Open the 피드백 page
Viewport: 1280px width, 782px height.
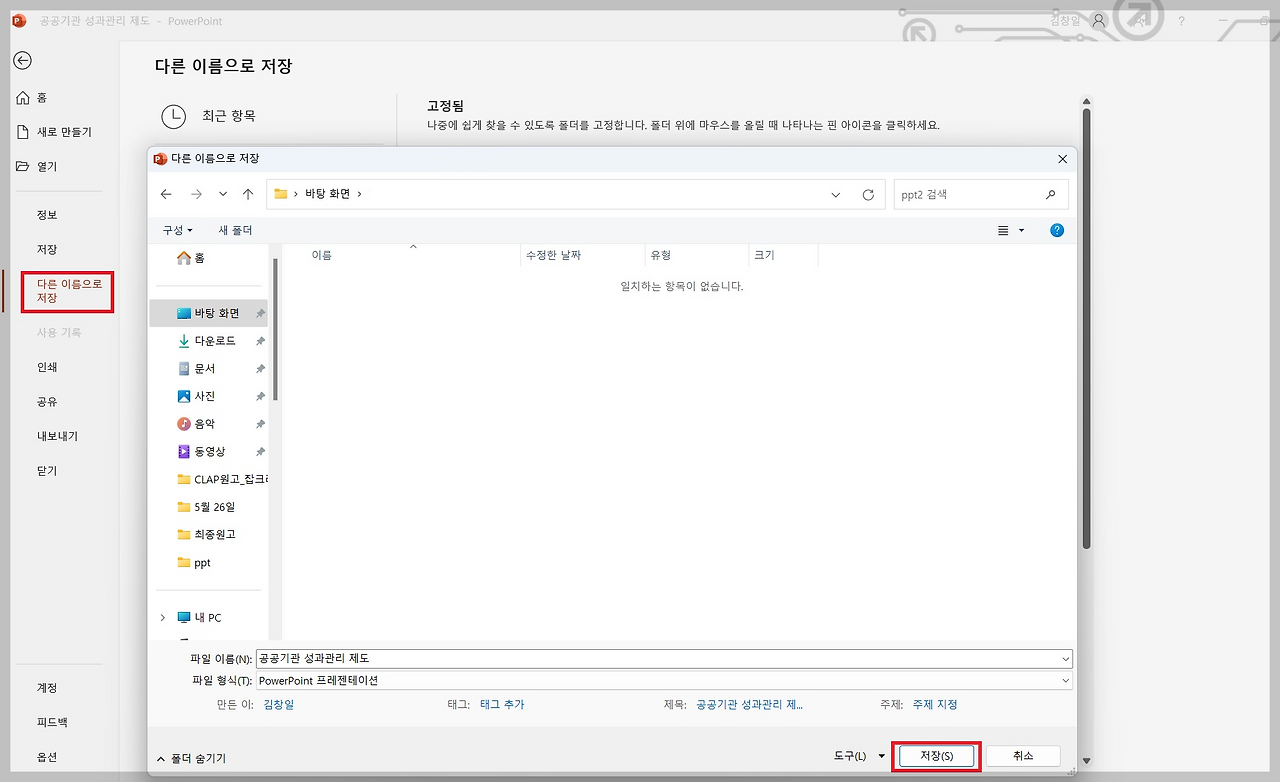(52, 722)
